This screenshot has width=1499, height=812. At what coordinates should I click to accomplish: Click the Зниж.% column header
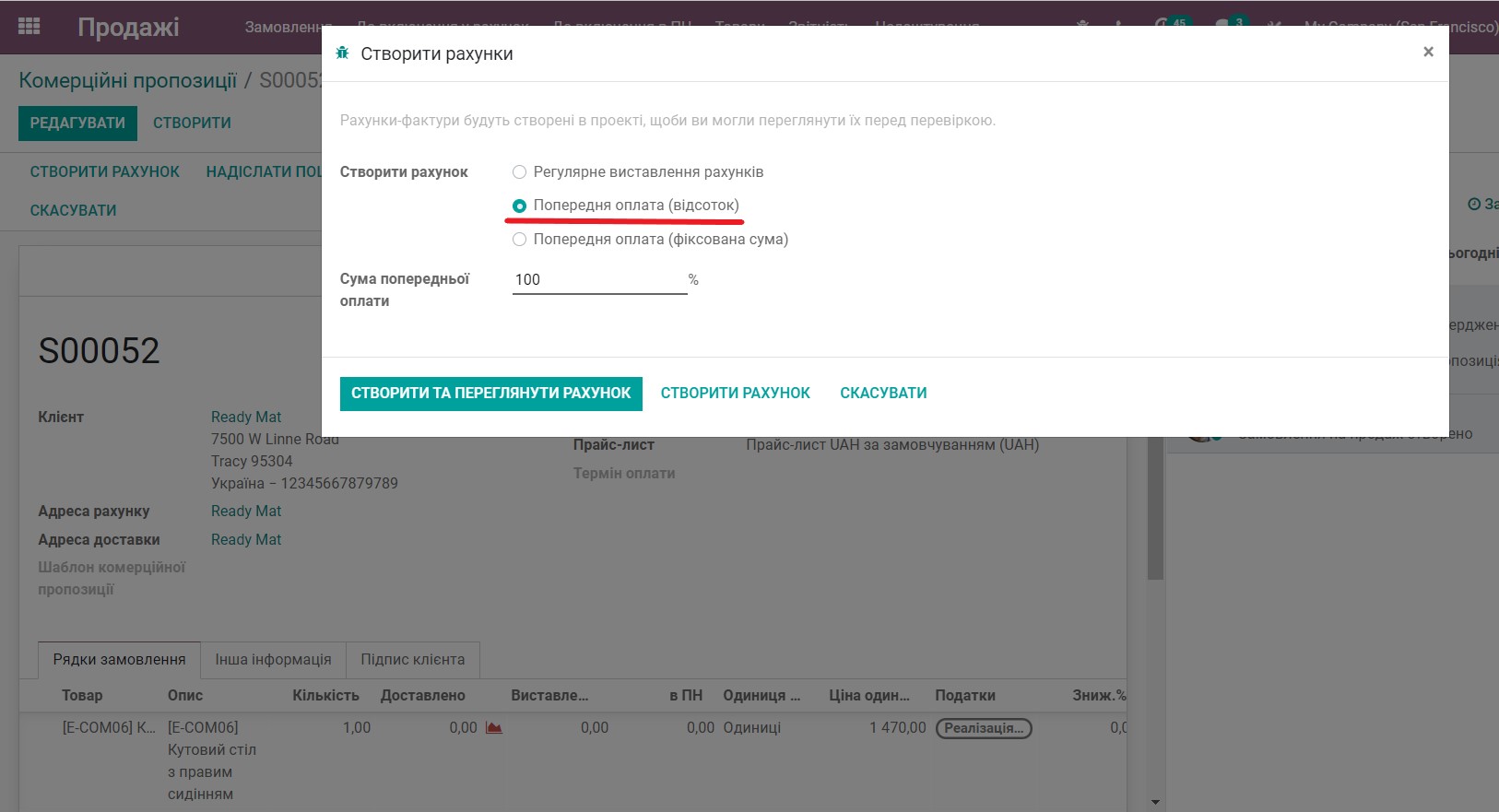(x=1099, y=695)
